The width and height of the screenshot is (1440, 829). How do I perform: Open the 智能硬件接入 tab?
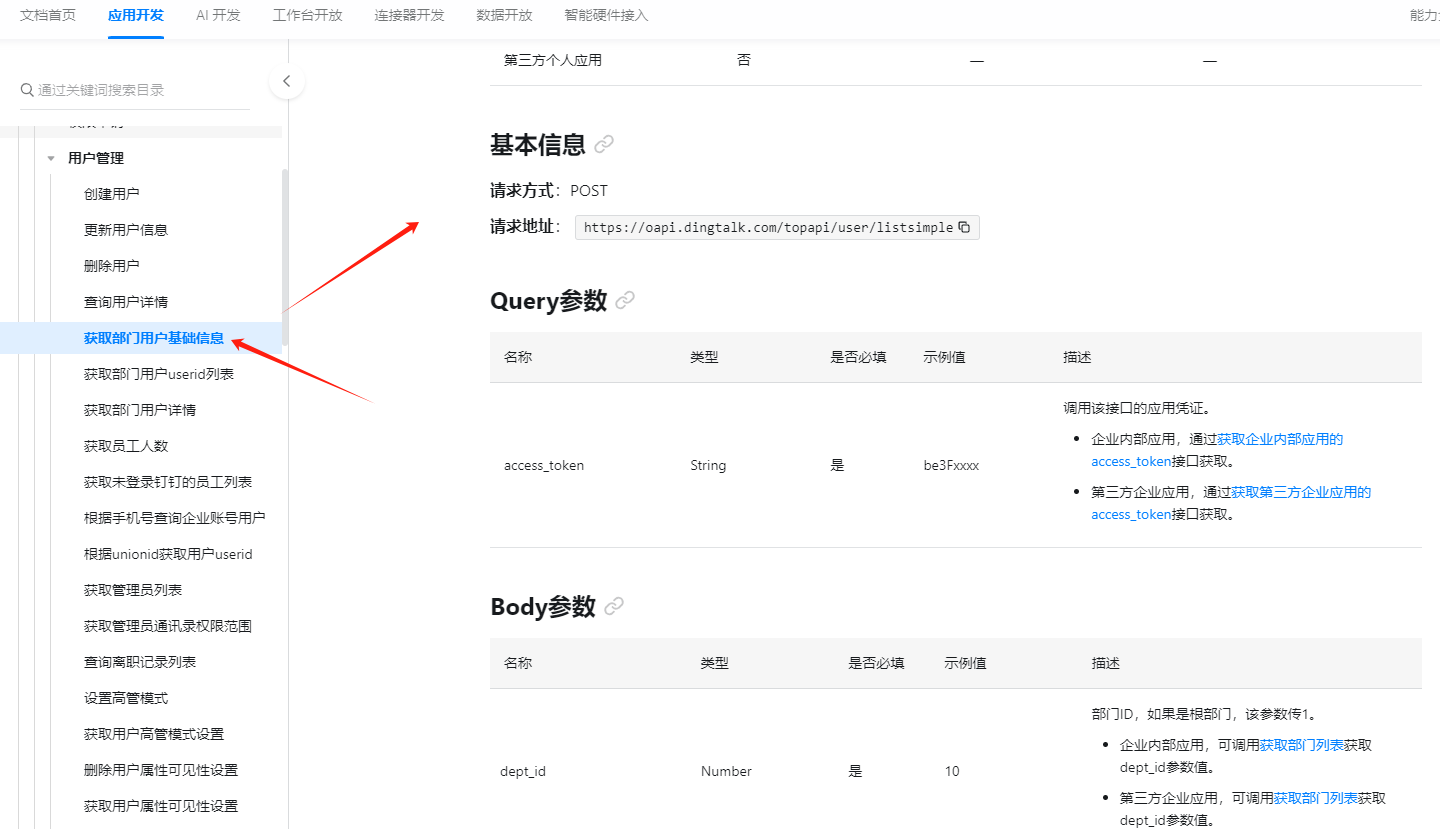coord(606,15)
